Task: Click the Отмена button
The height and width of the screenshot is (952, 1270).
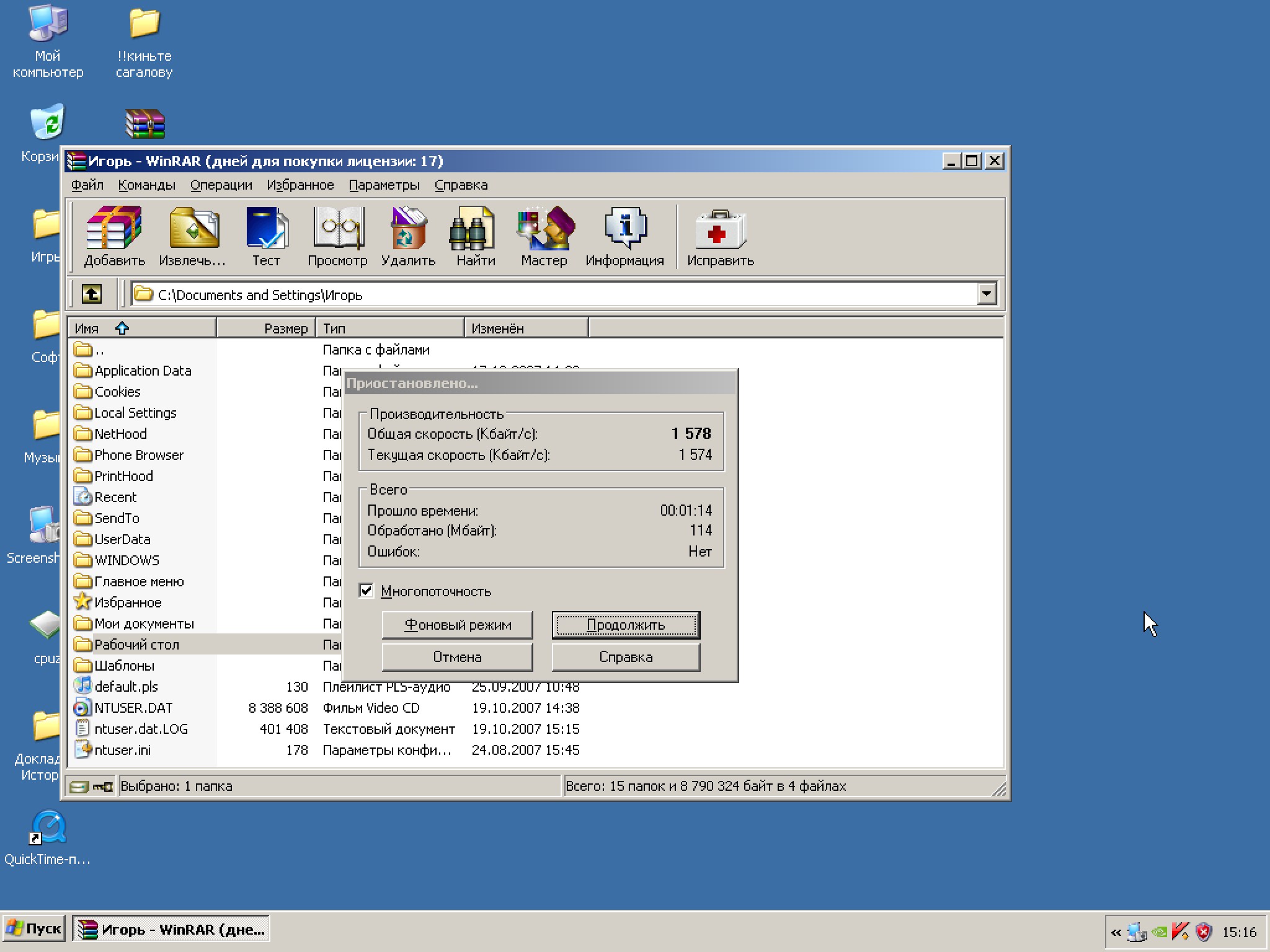Action: tap(458, 657)
